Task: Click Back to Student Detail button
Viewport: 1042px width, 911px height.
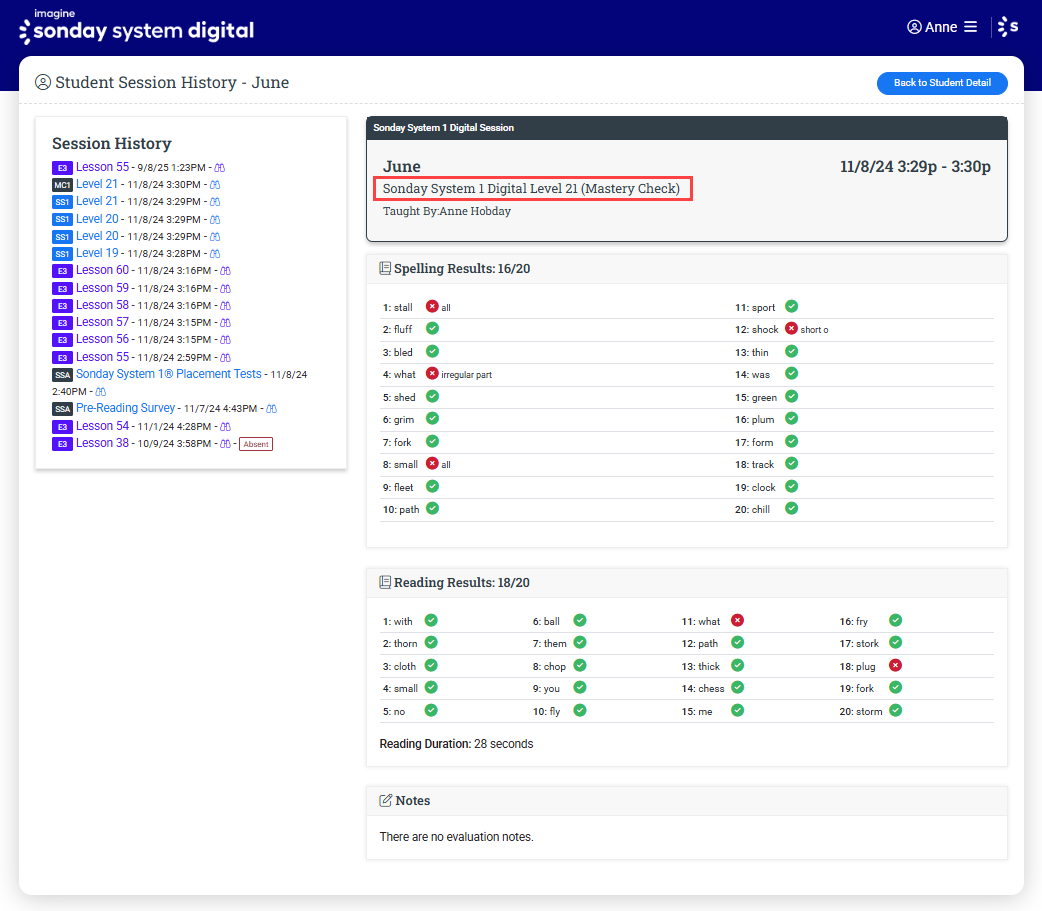Action: (942, 83)
